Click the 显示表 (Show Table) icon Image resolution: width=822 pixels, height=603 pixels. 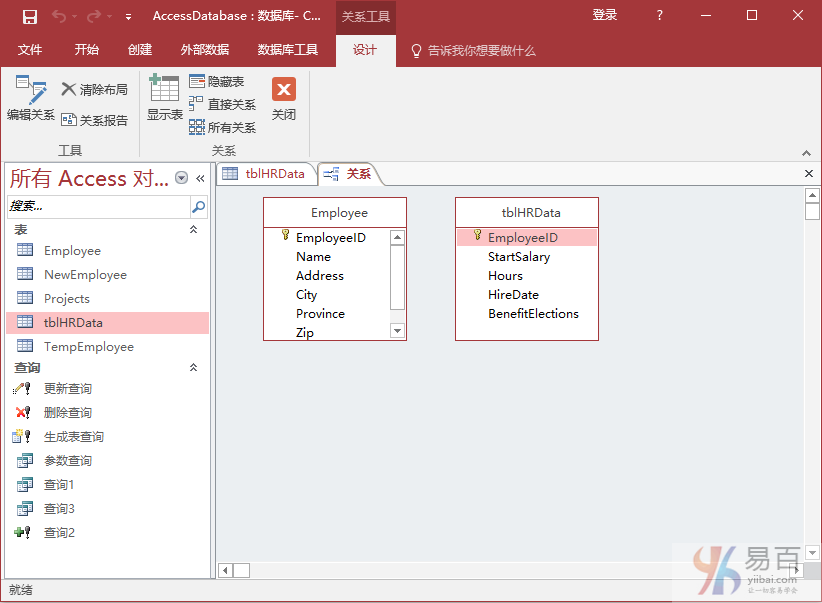point(164,98)
